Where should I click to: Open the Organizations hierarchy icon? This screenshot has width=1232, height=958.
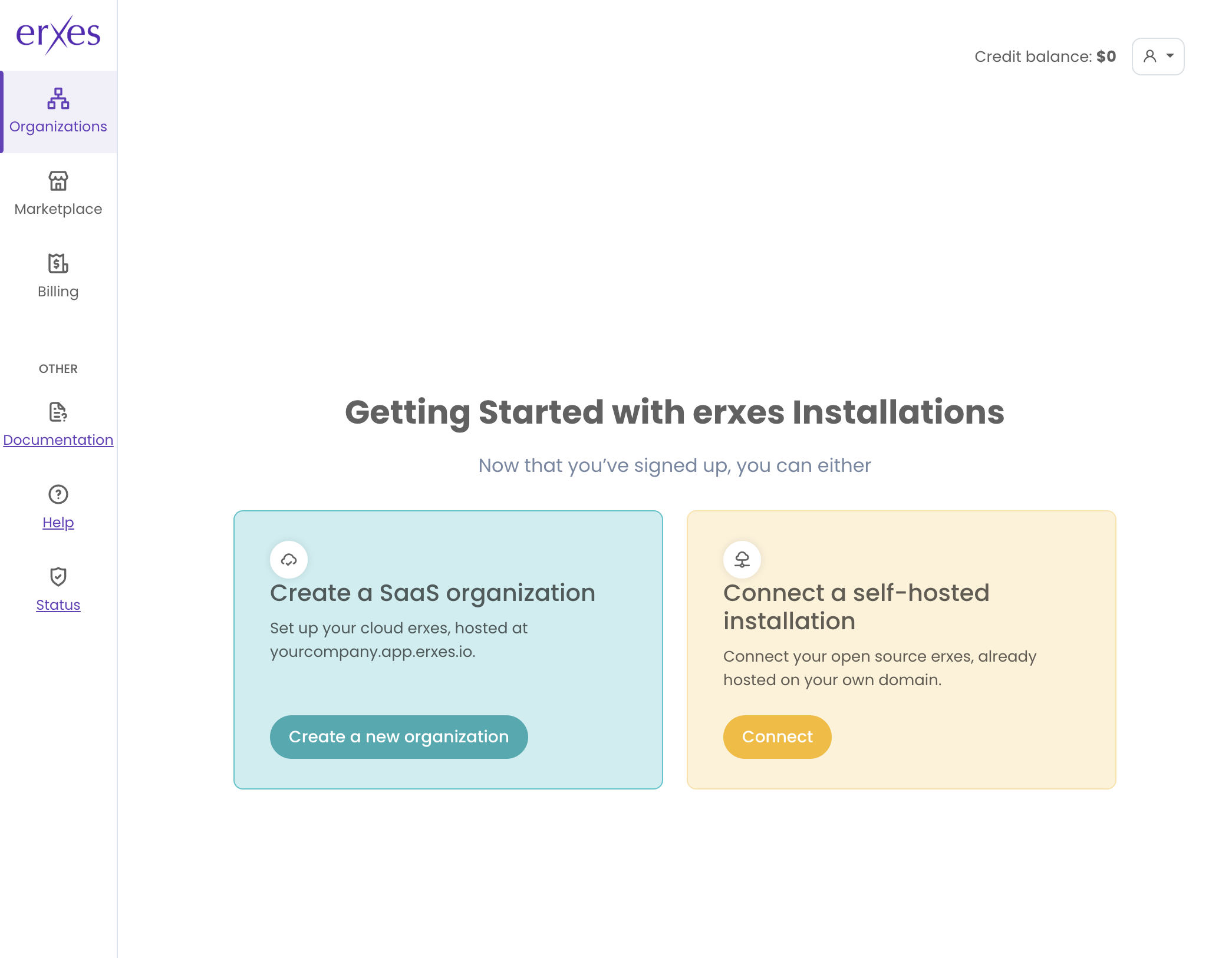pyautogui.click(x=58, y=98)
